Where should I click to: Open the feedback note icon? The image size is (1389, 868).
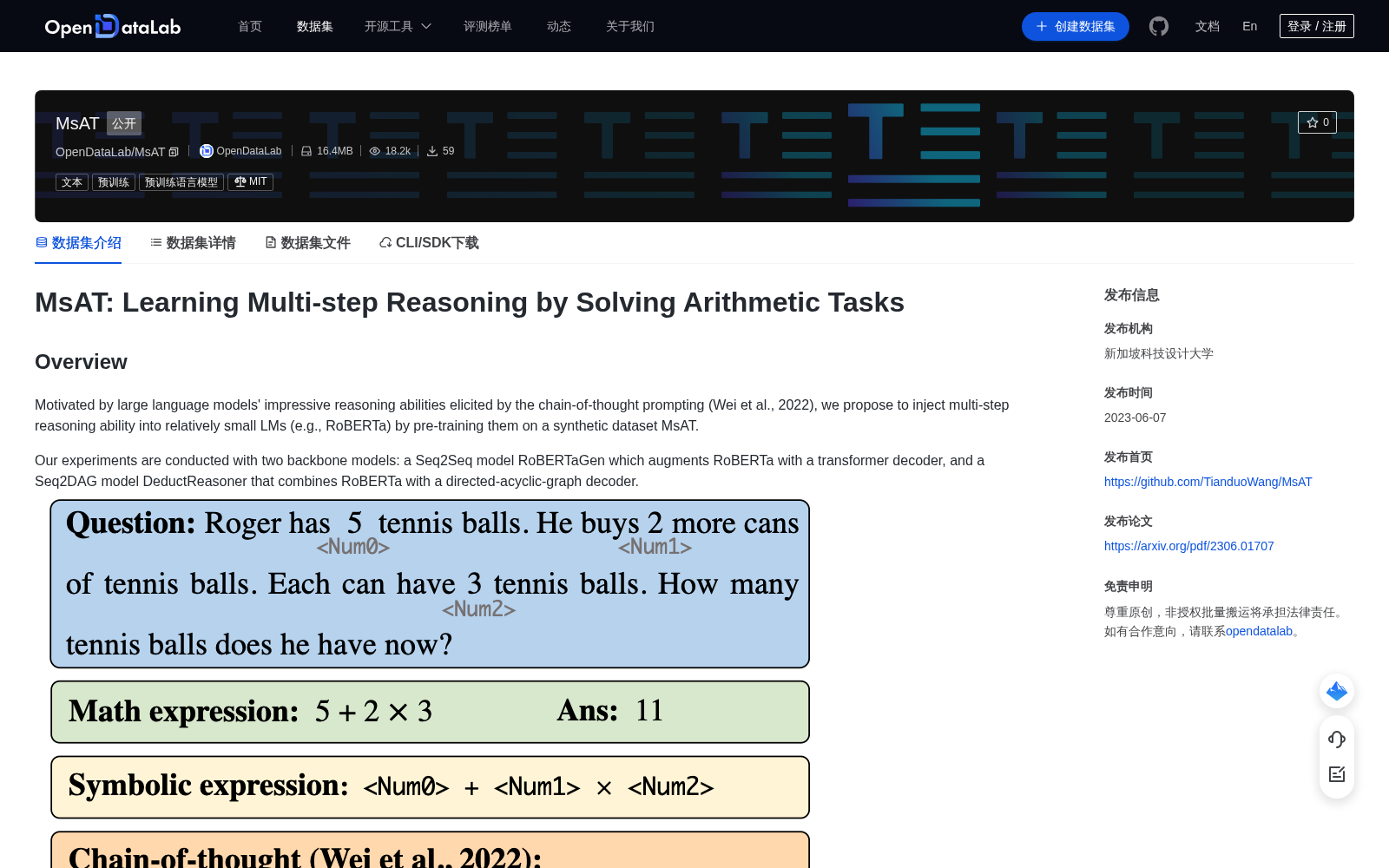pos(1337,774)
